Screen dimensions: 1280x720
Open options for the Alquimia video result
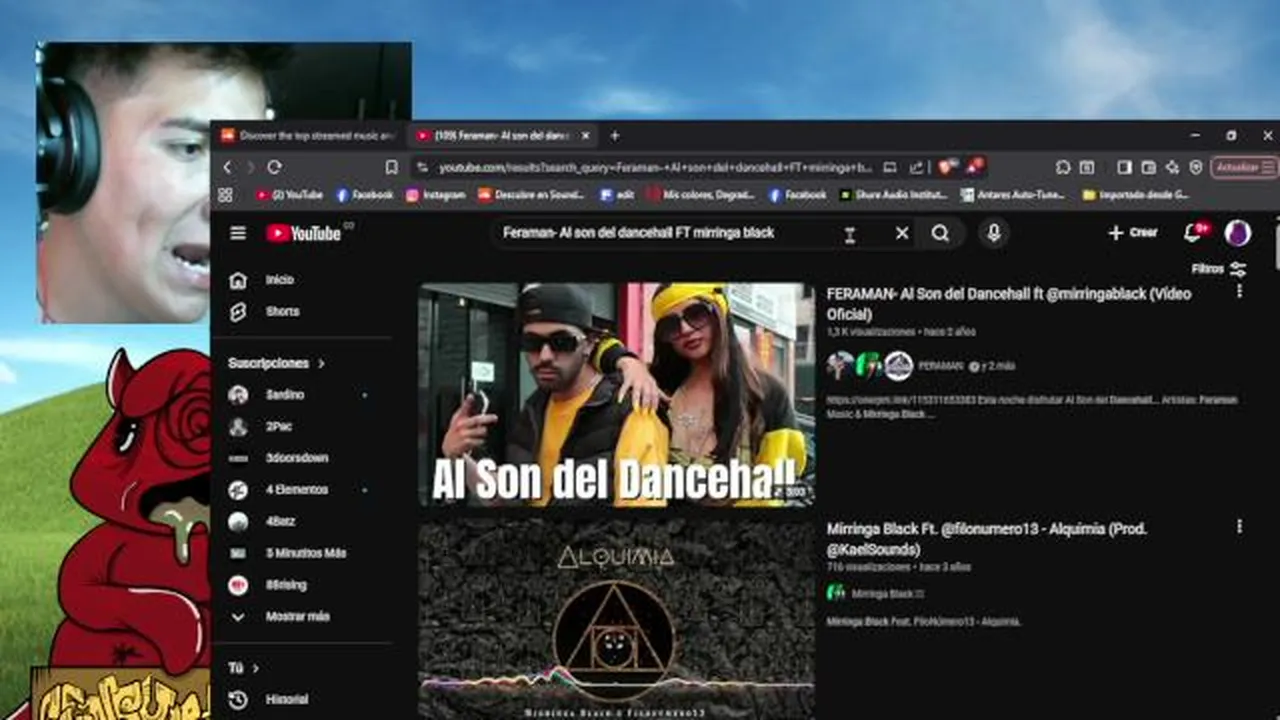pyautogui.click(x=1239, y=526)
